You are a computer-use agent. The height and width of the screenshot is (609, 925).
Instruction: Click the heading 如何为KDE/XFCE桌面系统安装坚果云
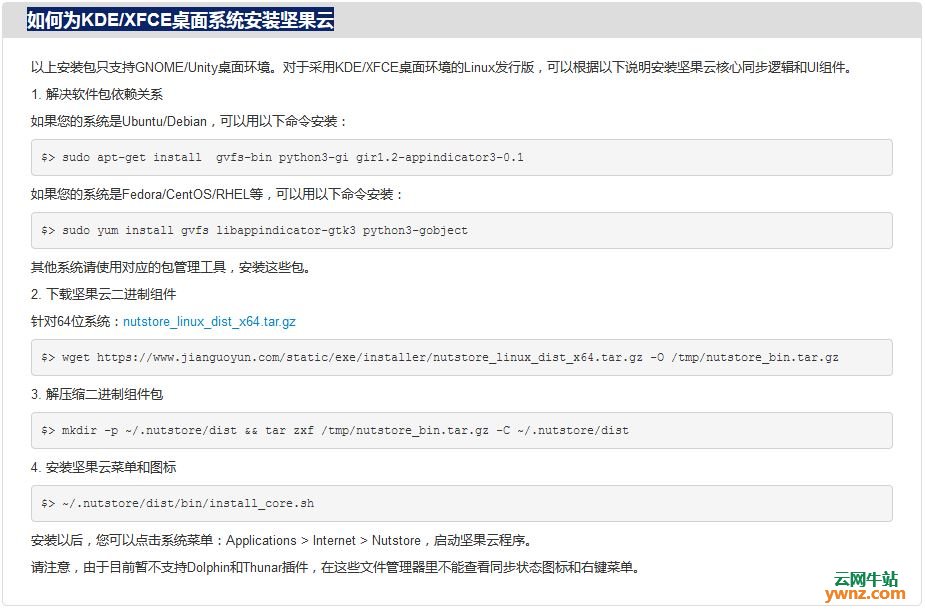point(180,20)
